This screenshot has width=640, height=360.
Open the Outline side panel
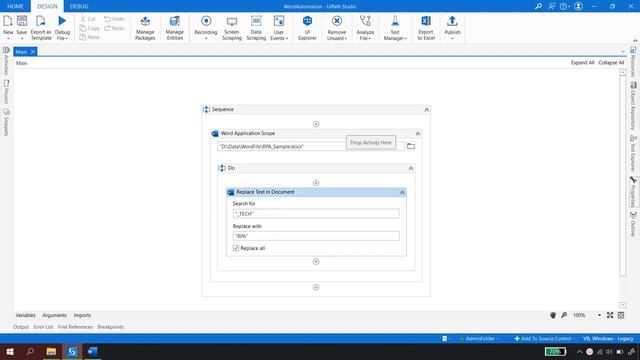coord(633,224)
